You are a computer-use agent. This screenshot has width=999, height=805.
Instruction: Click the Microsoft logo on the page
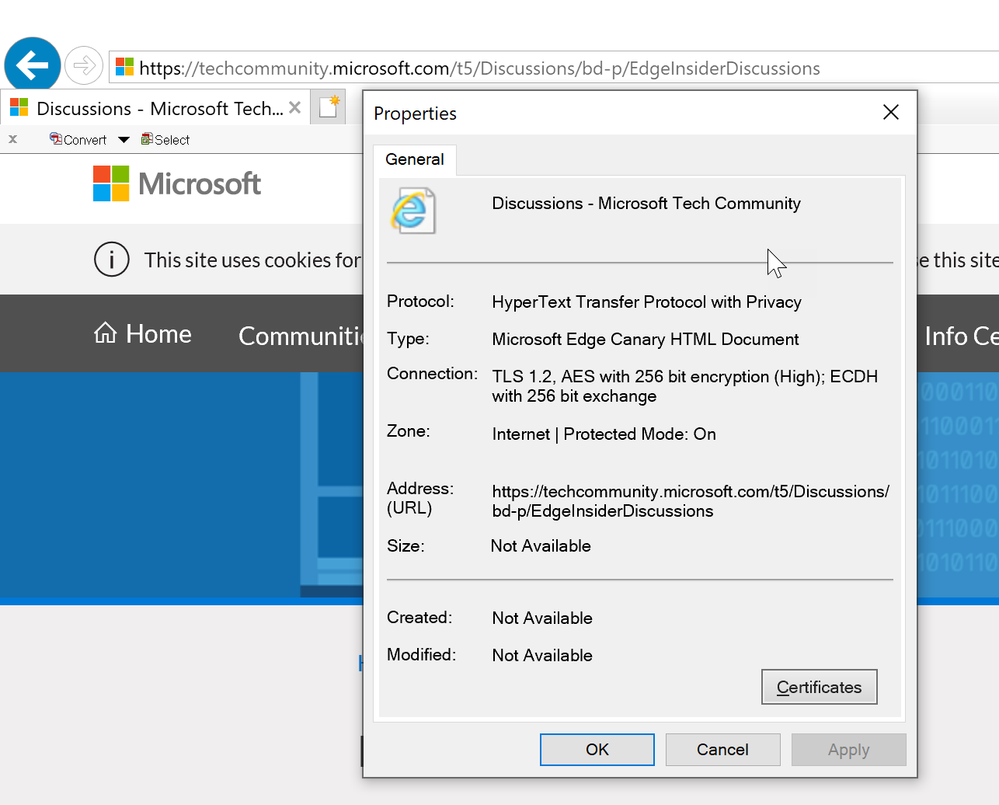(176, 183)
